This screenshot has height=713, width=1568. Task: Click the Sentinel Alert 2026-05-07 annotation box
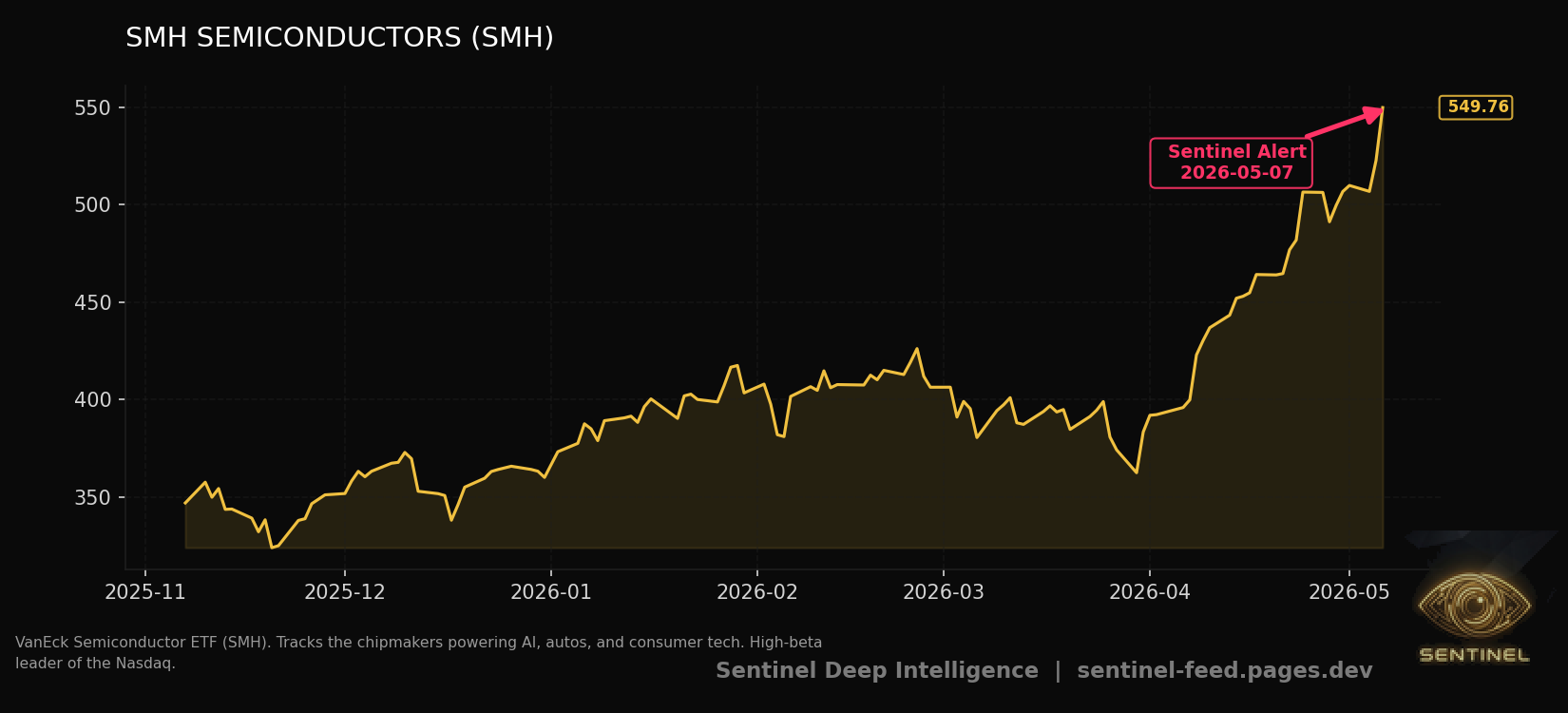1232,163
